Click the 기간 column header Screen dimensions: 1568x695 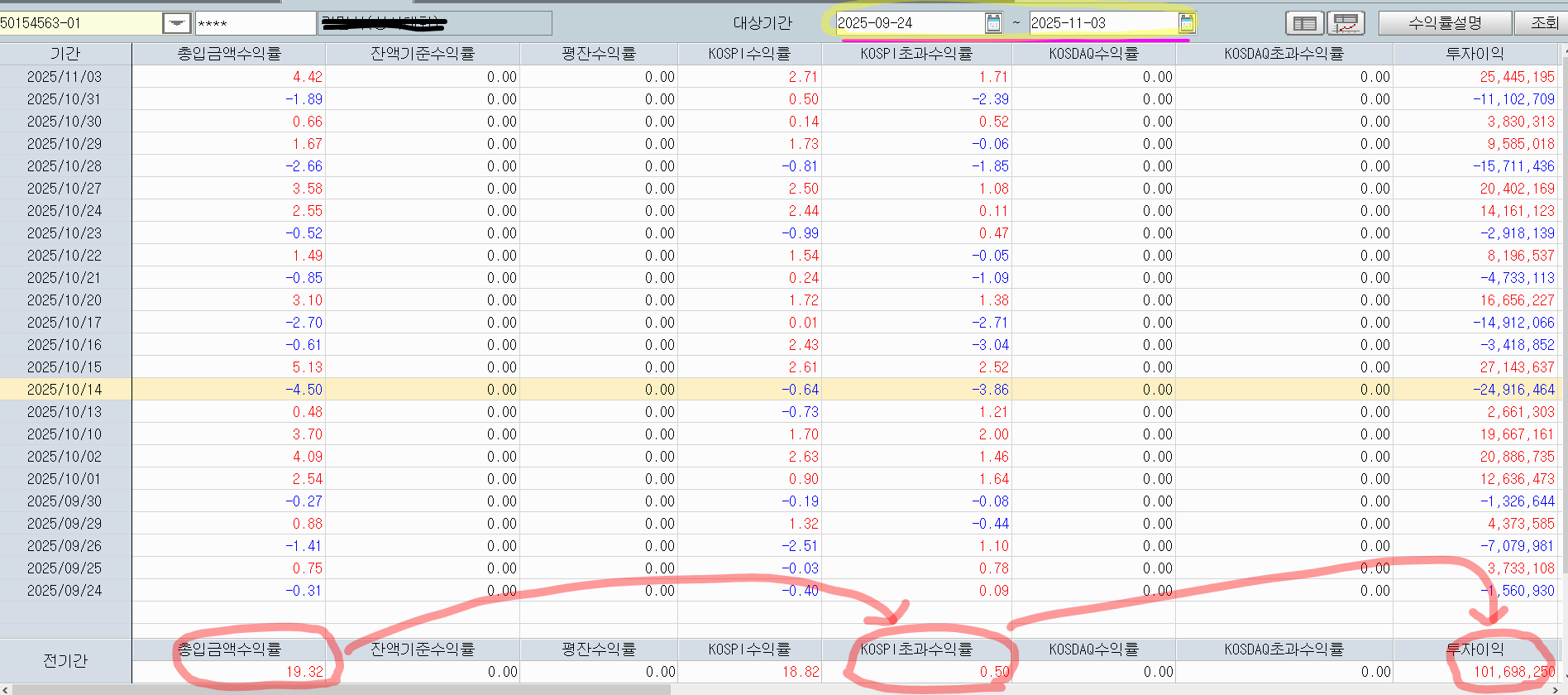(x=65, y=54)
